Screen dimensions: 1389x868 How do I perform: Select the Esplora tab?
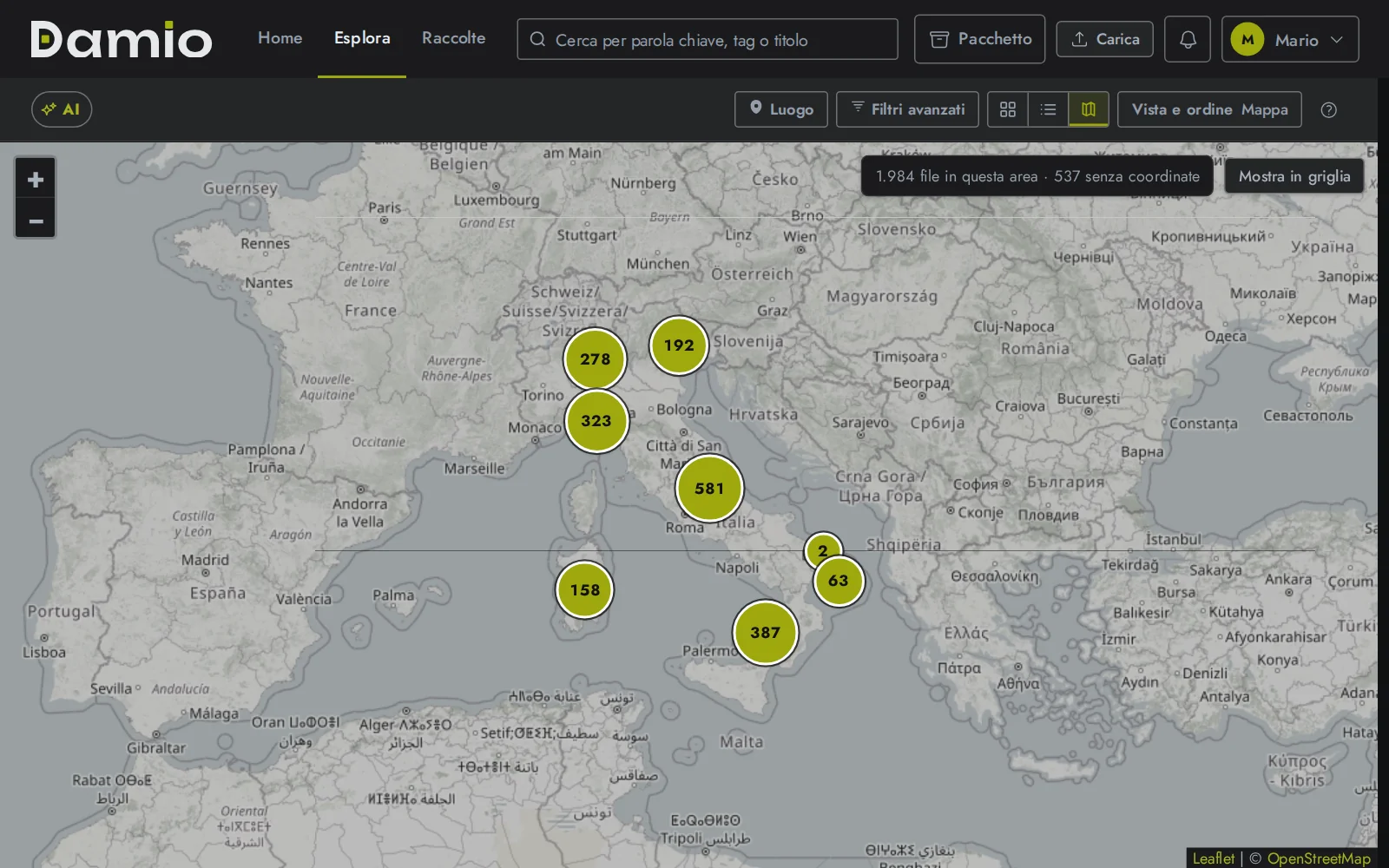coord(362,38)
